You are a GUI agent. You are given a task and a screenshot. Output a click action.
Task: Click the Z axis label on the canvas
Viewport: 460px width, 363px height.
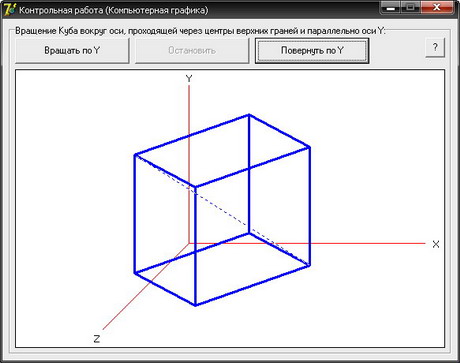pyautogui.click(x=97, y=339)
